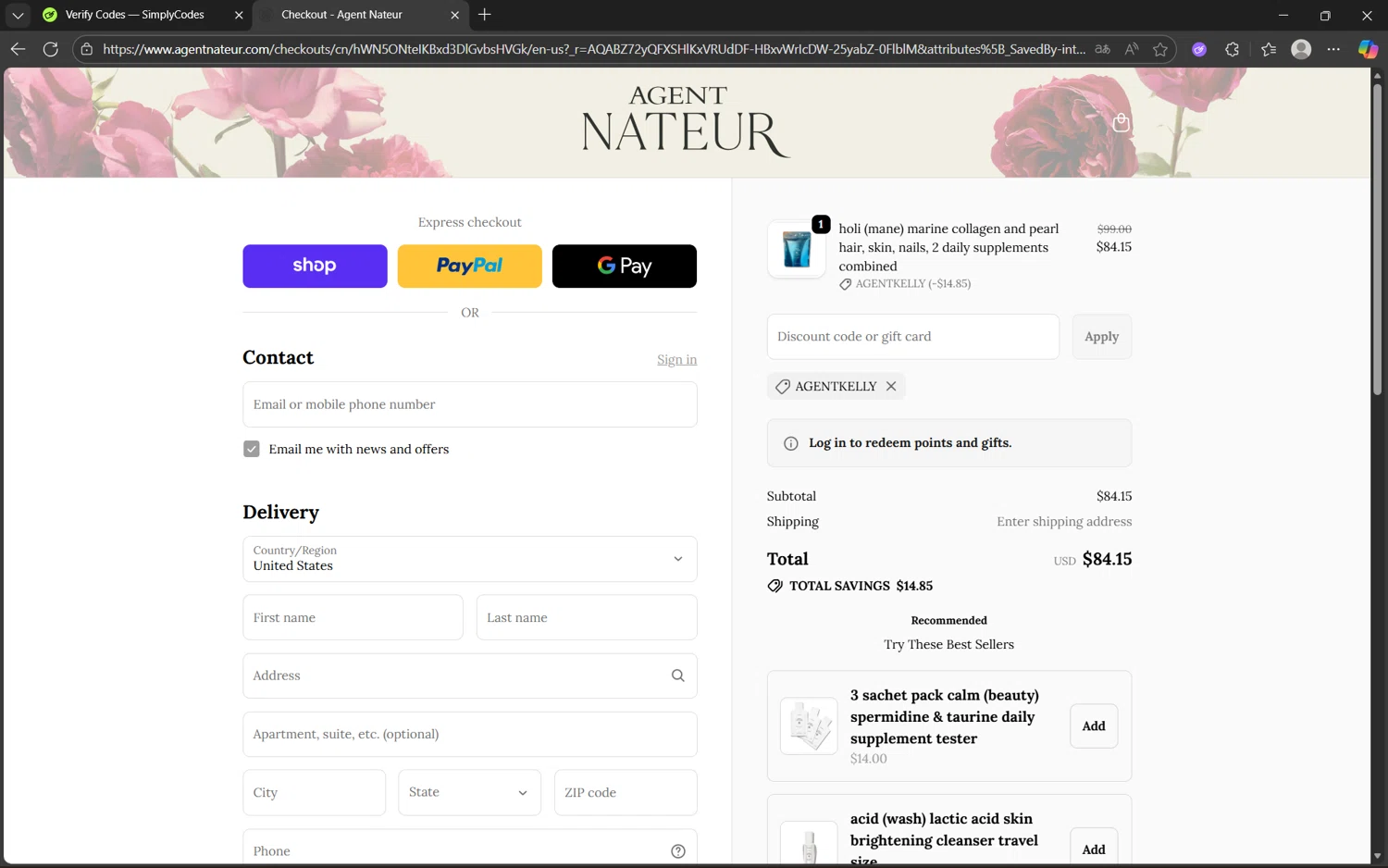Click the browser address bar URL
The image size is (1388, 868).
(594, 49)
